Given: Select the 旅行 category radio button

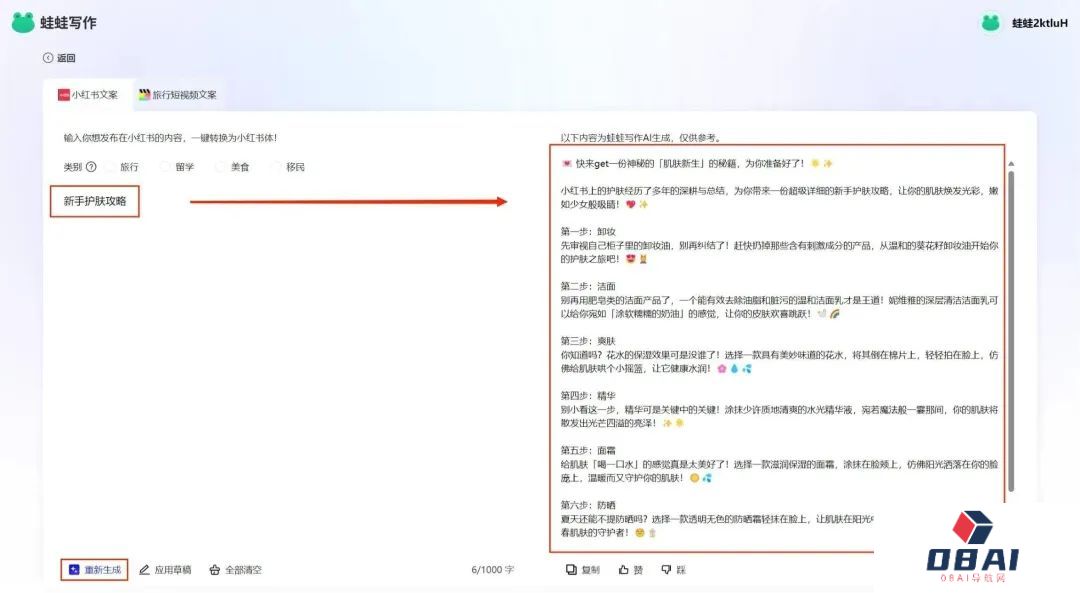Looking at the screenshot, I should point(109,166).
